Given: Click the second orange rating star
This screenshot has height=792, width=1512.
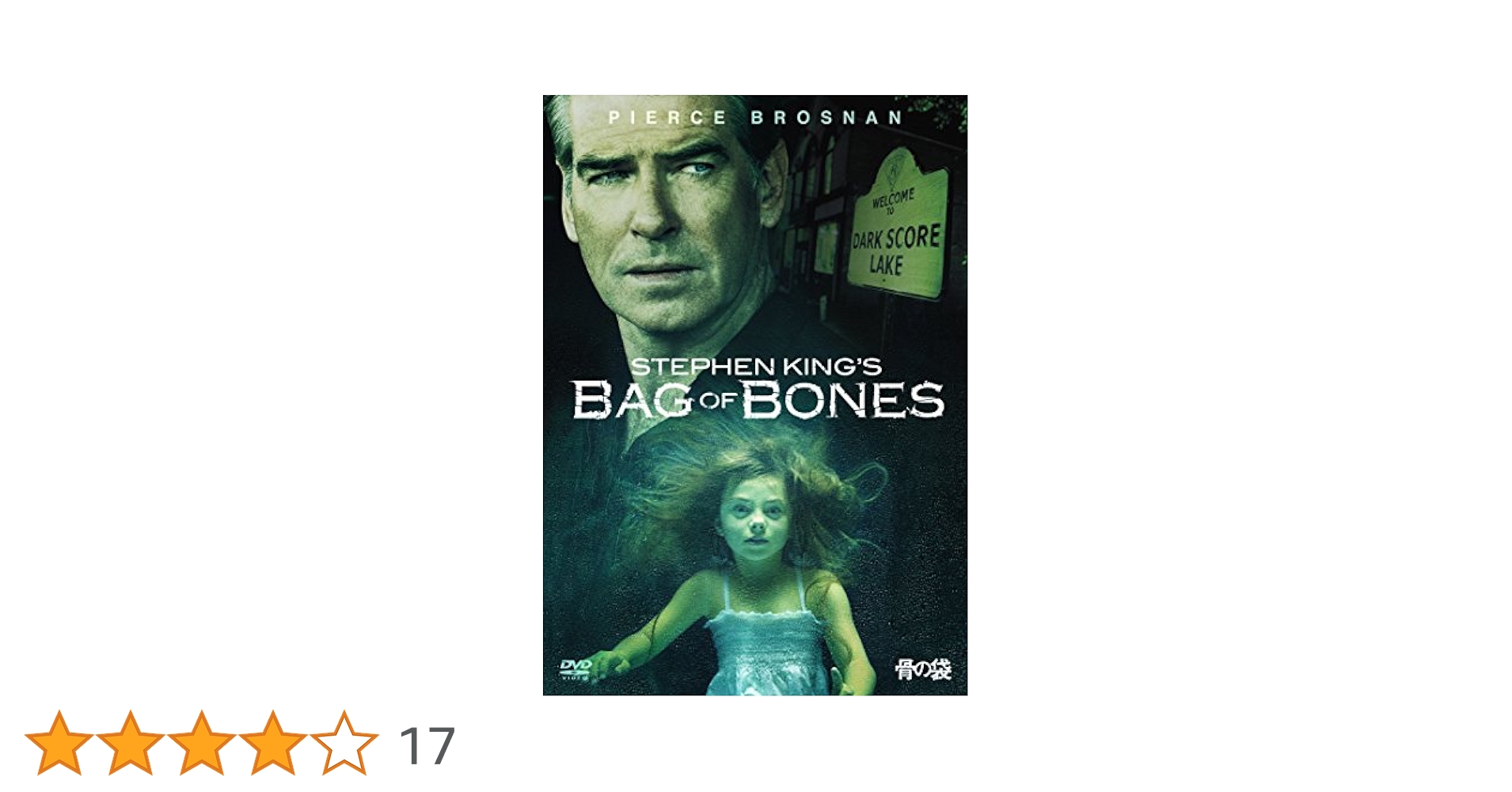Looking at the screenshot, I should [x=131, y=743].
